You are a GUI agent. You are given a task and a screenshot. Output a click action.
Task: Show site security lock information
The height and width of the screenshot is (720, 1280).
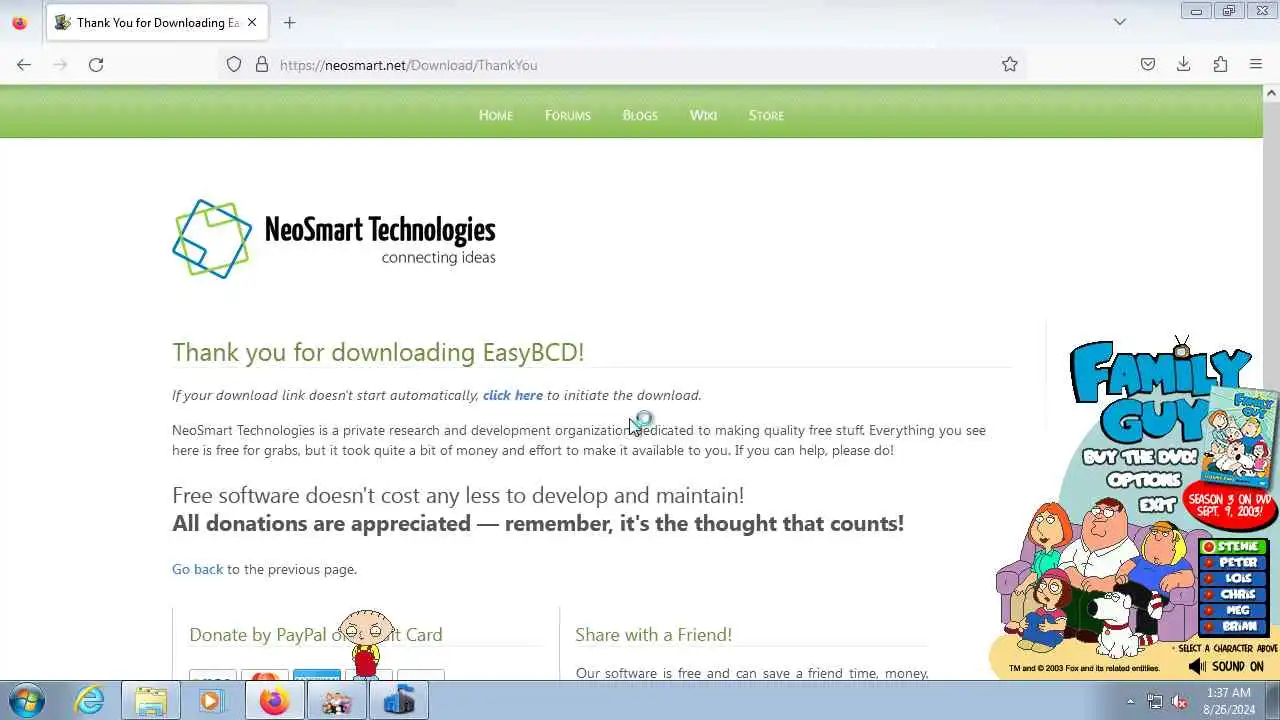point(262,64)
